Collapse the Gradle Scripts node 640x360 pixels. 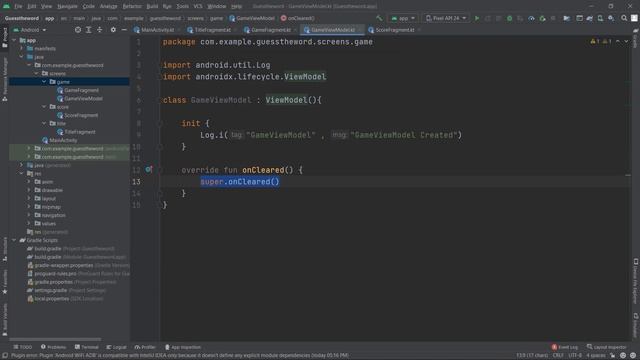tap(14, 240)
